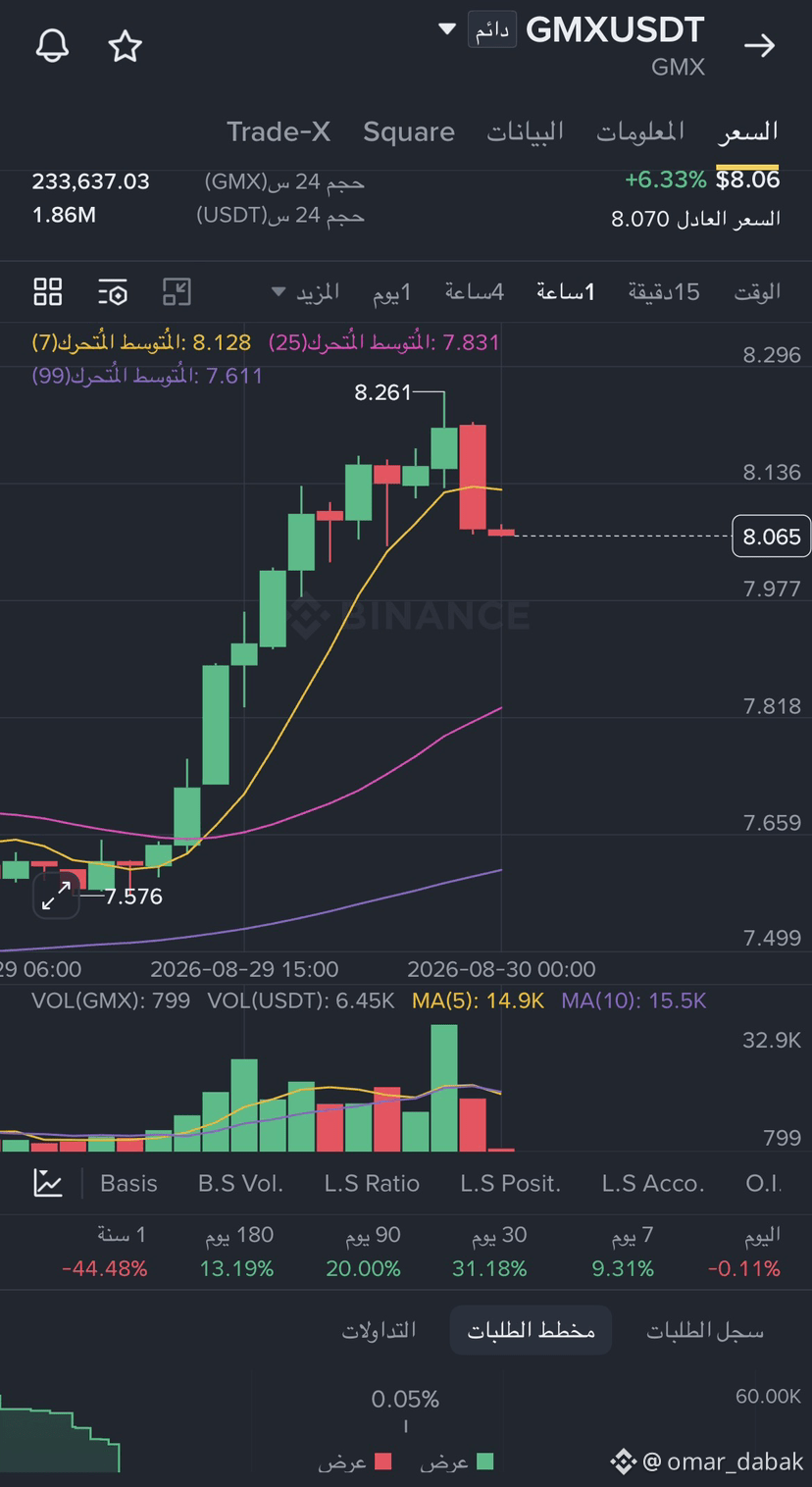Tap the دائم perpetual contract tag
Screen dimensions: 812x1487
click(492, 29)
